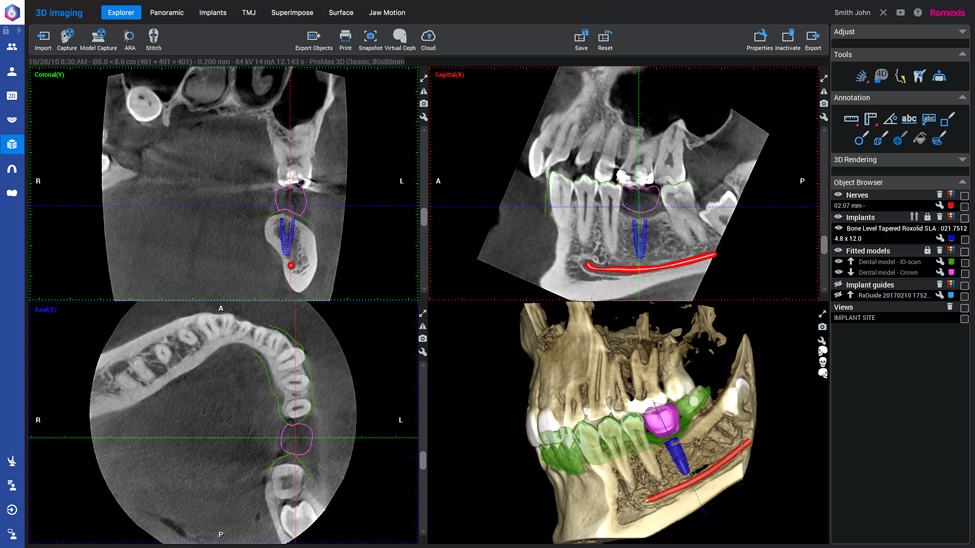Image resolution: width=975 pixels, height=548 pixels.
Task: Open the Virtual Ceph tool
Action: click(400, 37)
